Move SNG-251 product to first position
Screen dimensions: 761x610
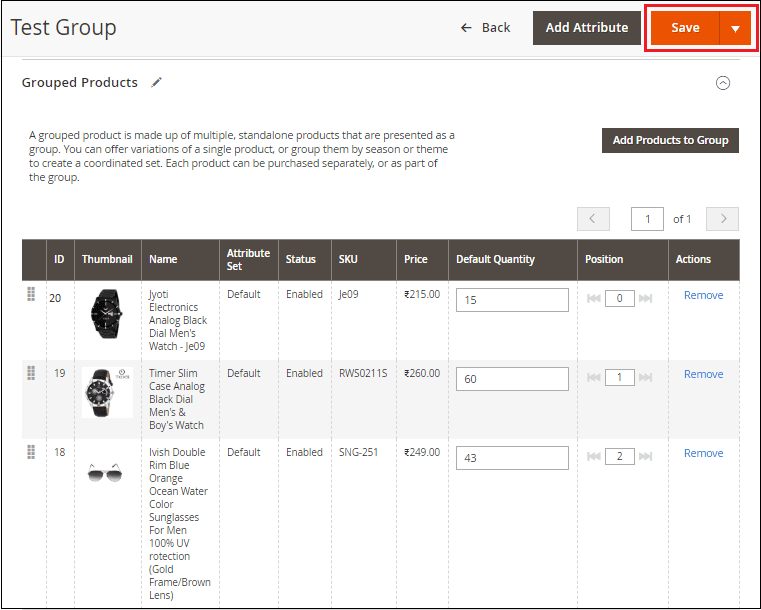pyautogui.click(x=594, y=457)
